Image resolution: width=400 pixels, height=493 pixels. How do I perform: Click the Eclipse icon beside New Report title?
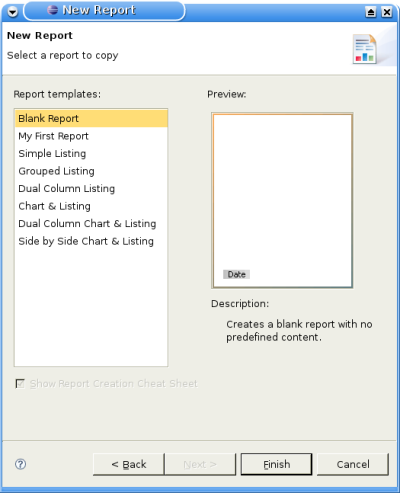tap(52, 10)
